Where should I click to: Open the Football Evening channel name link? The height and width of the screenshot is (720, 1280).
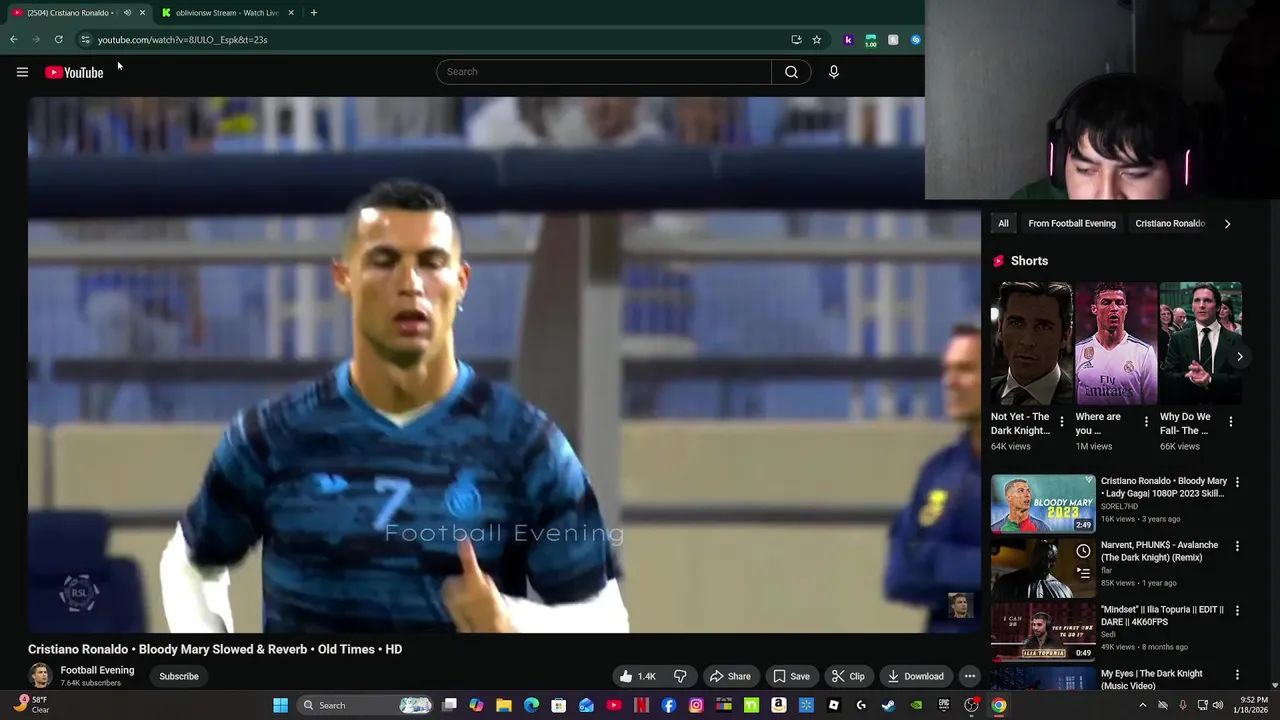pos(97,670)
